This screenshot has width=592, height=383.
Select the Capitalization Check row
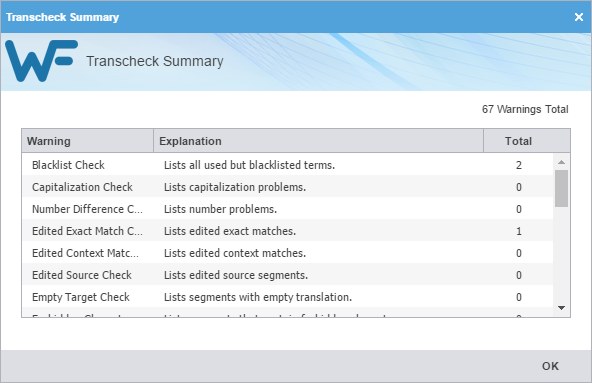(x=288, y=187)
